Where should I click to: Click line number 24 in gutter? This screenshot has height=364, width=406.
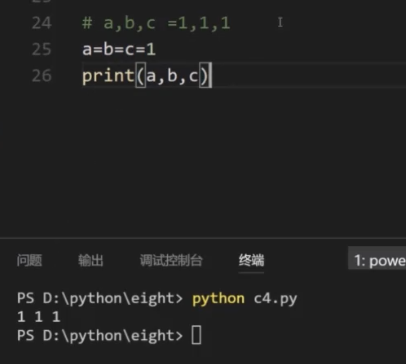tap(42, 23)
